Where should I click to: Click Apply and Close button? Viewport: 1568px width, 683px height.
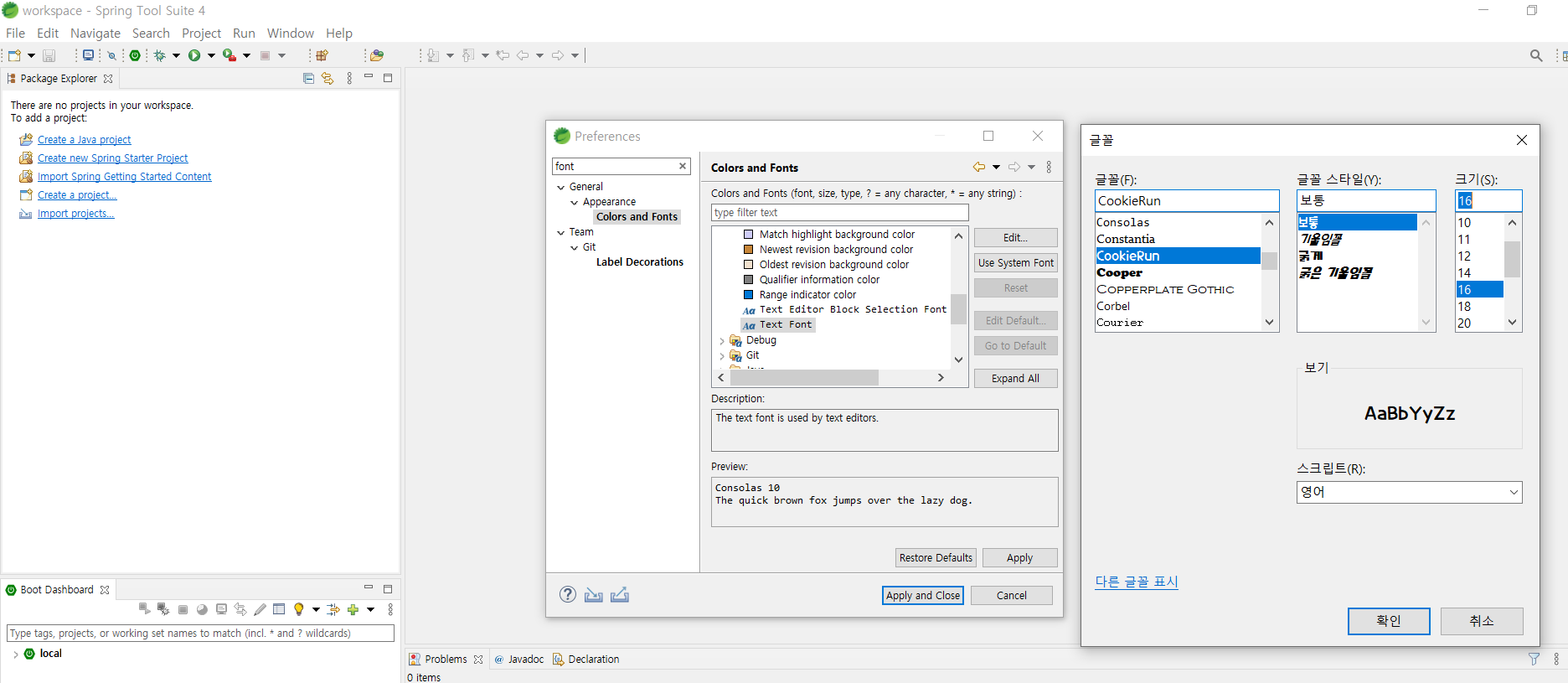tap(923, 595)
